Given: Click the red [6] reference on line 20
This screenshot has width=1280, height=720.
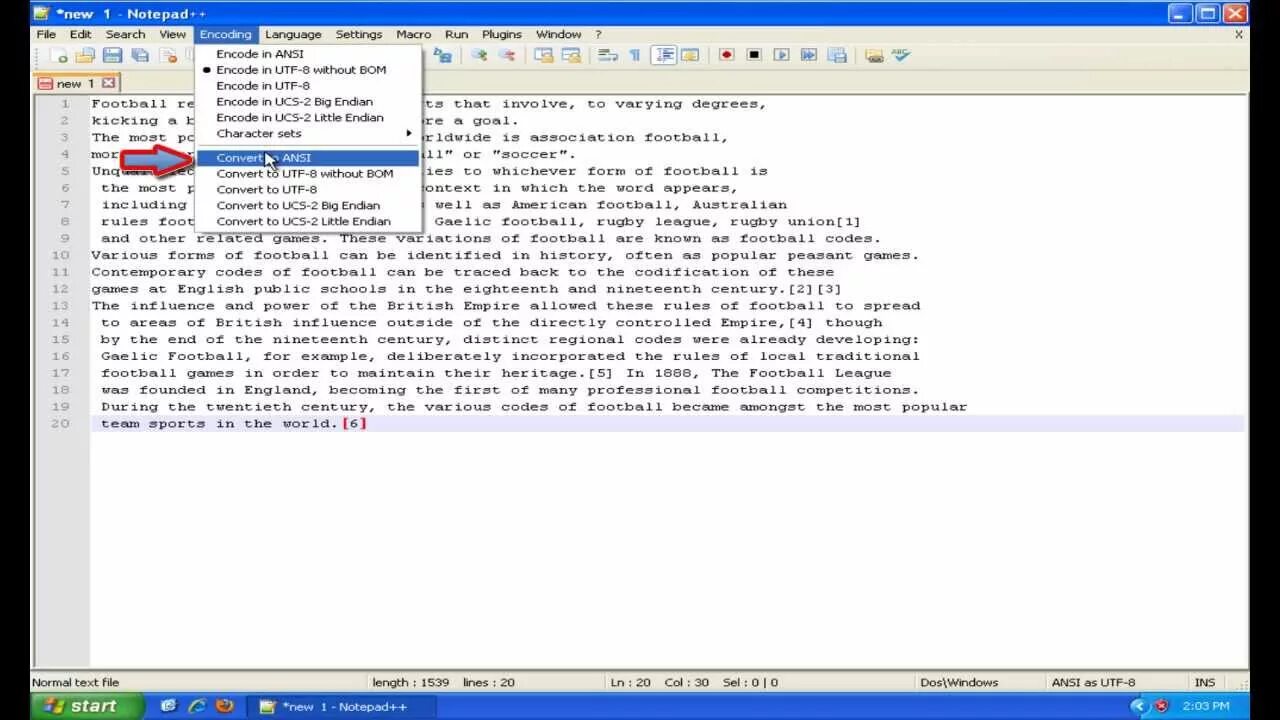Looking at the screenshot, I should [355, 423].
